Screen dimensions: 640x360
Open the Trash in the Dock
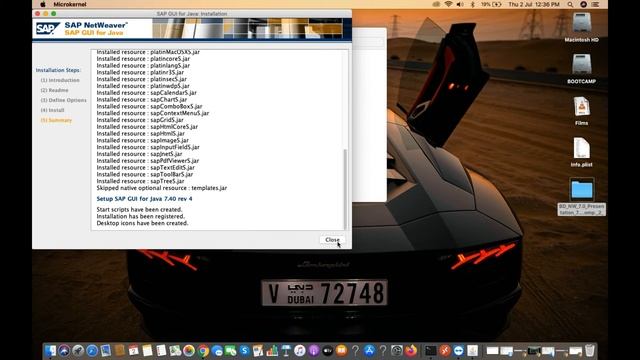590,351
